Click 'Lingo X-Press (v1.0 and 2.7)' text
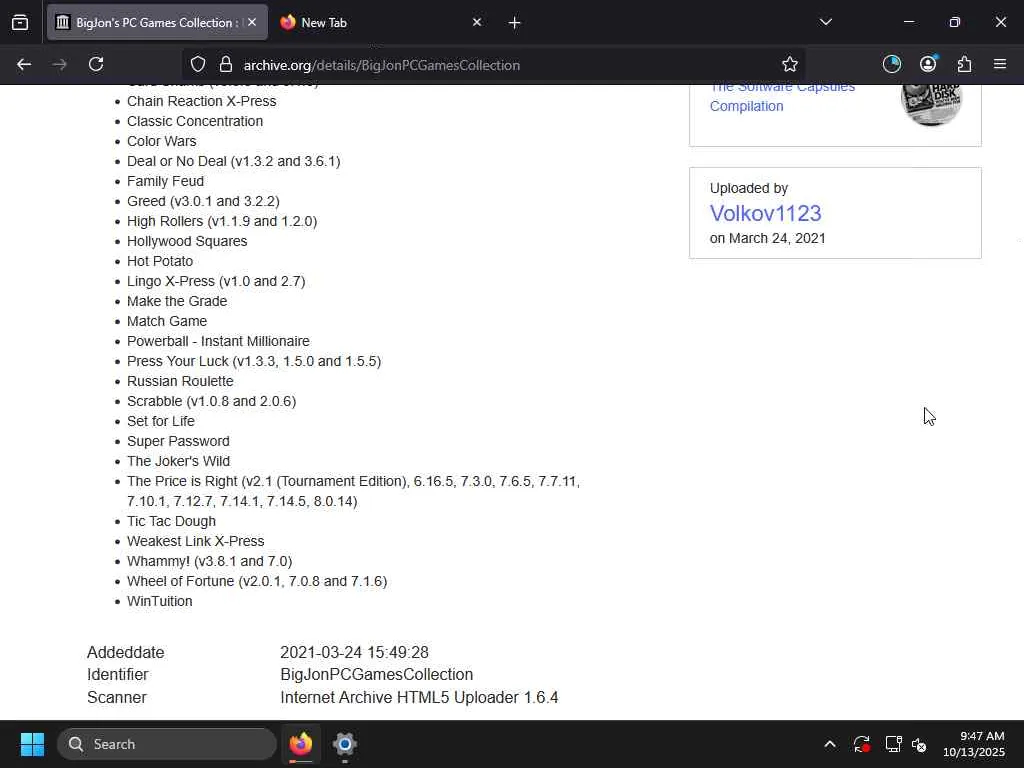The image size is (1024, 768). coord(216,281)
